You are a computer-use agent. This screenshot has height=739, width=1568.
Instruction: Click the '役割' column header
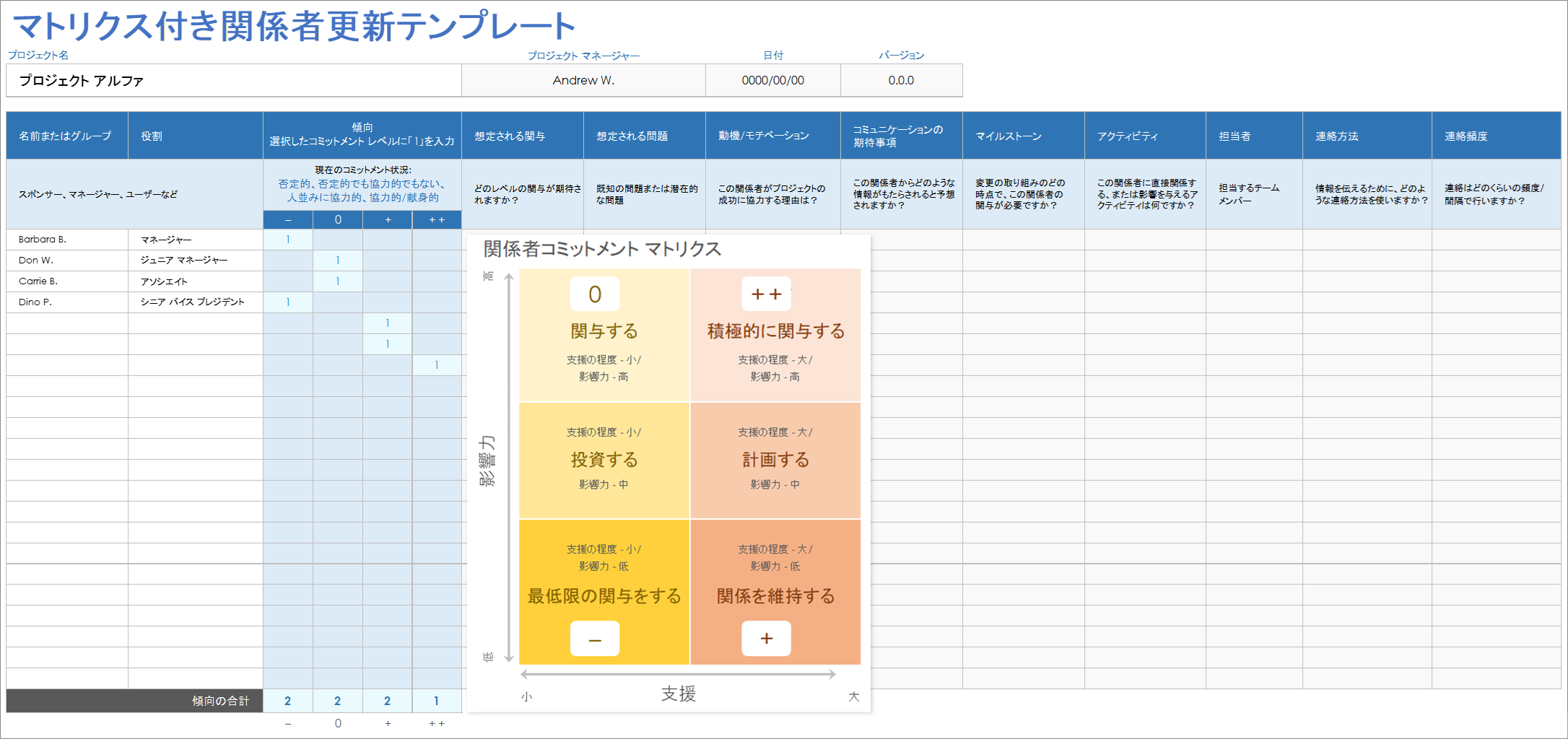[x=196, y=136]
